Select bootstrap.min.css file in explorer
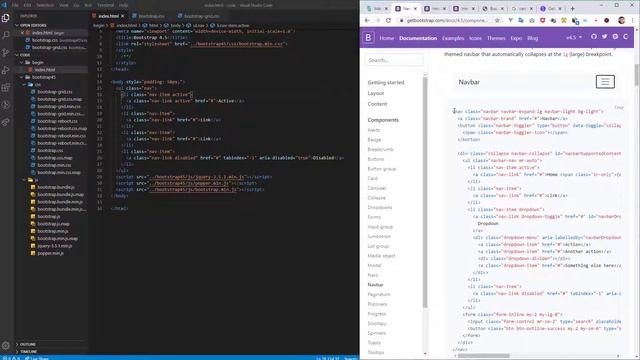640x360 pixels. 51,165
